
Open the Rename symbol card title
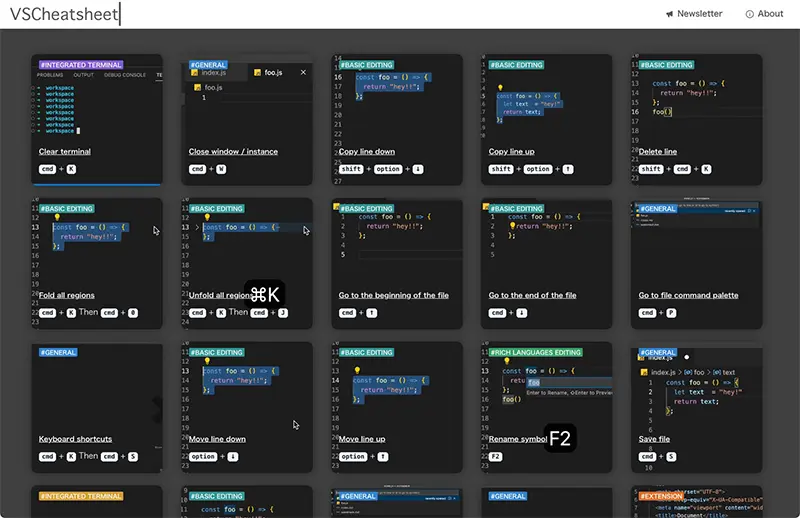pos(518,439)
